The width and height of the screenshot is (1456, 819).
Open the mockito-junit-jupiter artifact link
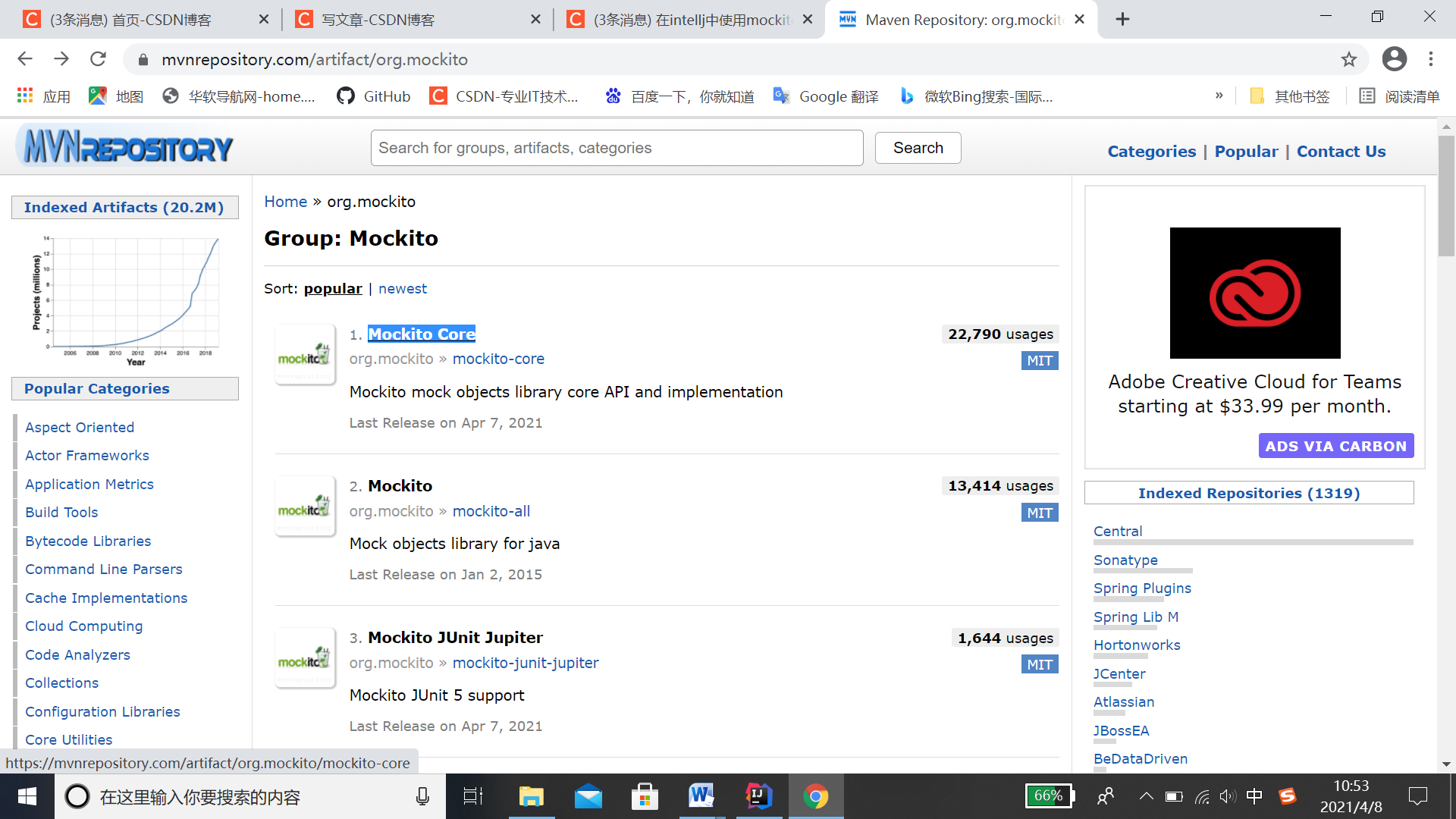tap(525, 663)
